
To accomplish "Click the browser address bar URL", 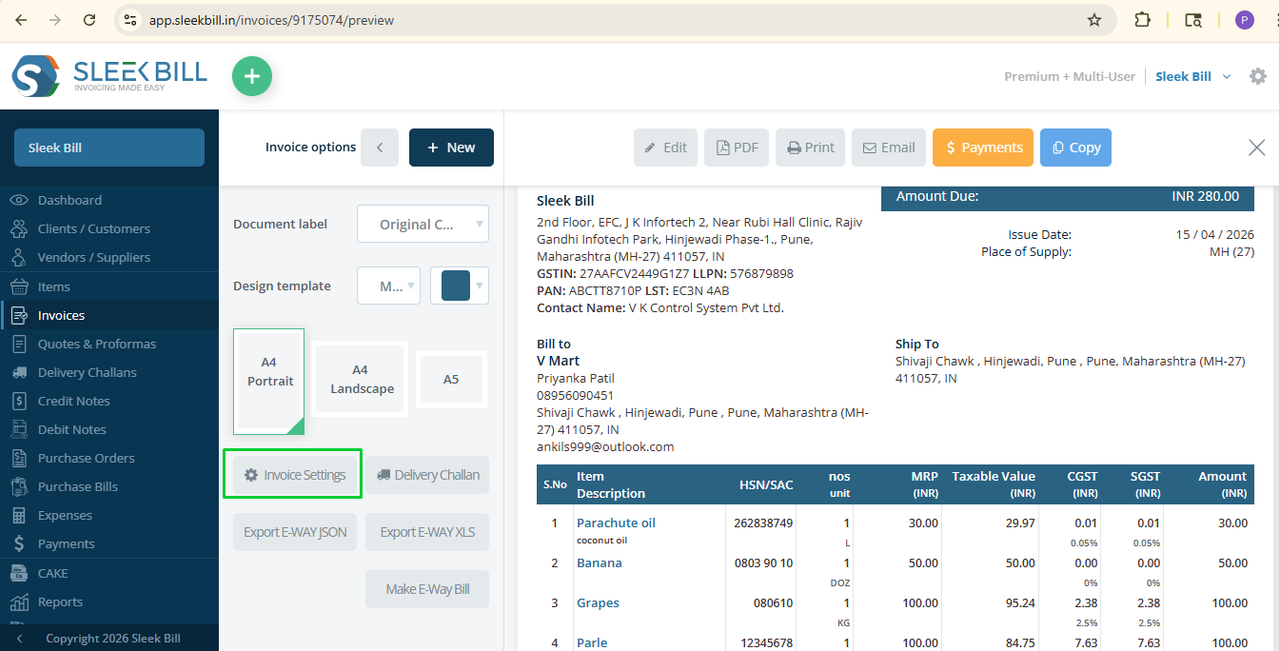I will [272, 20].
